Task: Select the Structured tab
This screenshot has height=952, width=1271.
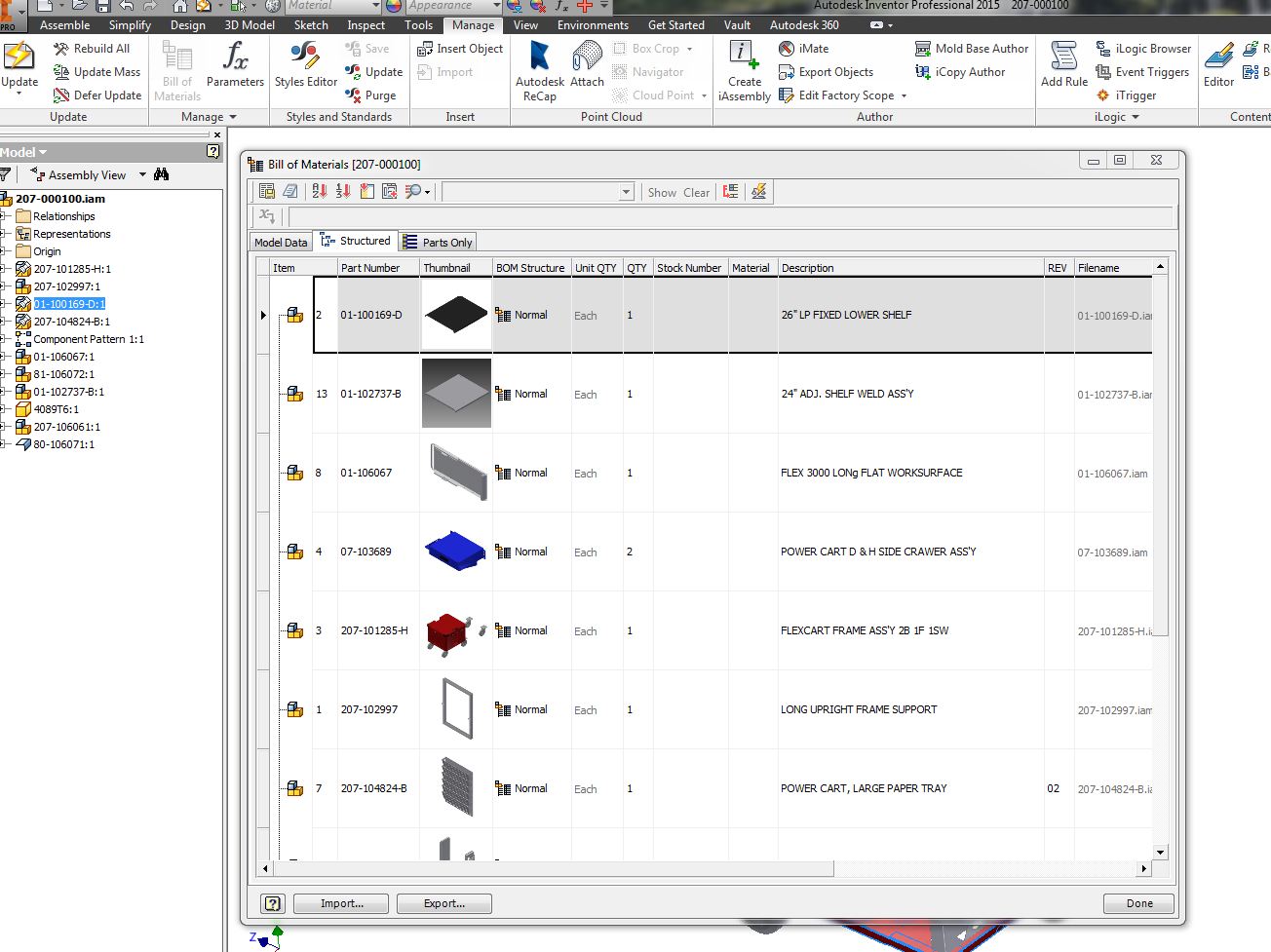Action: [356, 241]
